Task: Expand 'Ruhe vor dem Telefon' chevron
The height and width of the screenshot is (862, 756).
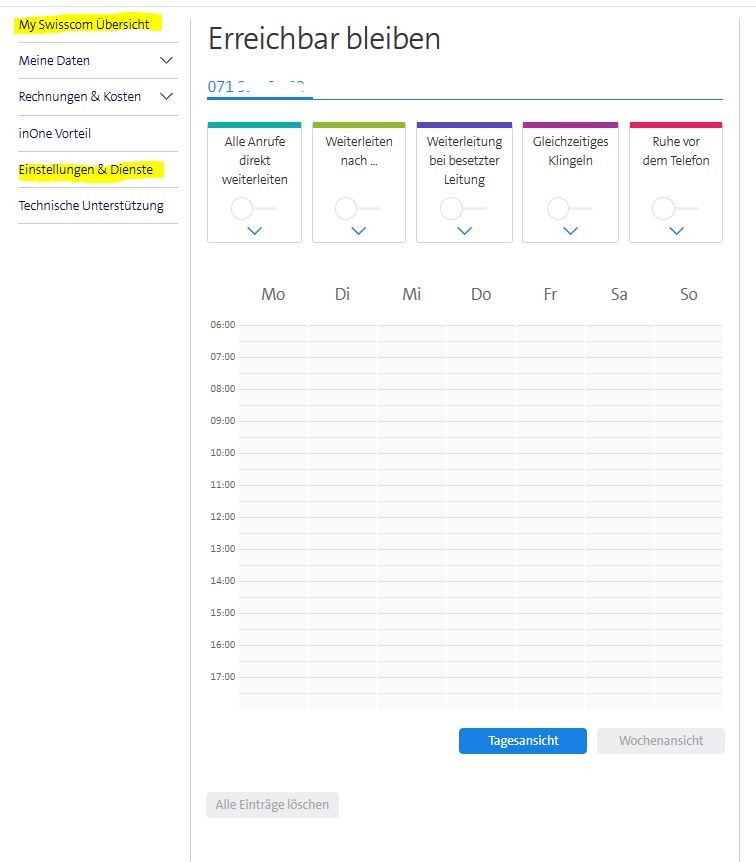Action: (676, 231)
